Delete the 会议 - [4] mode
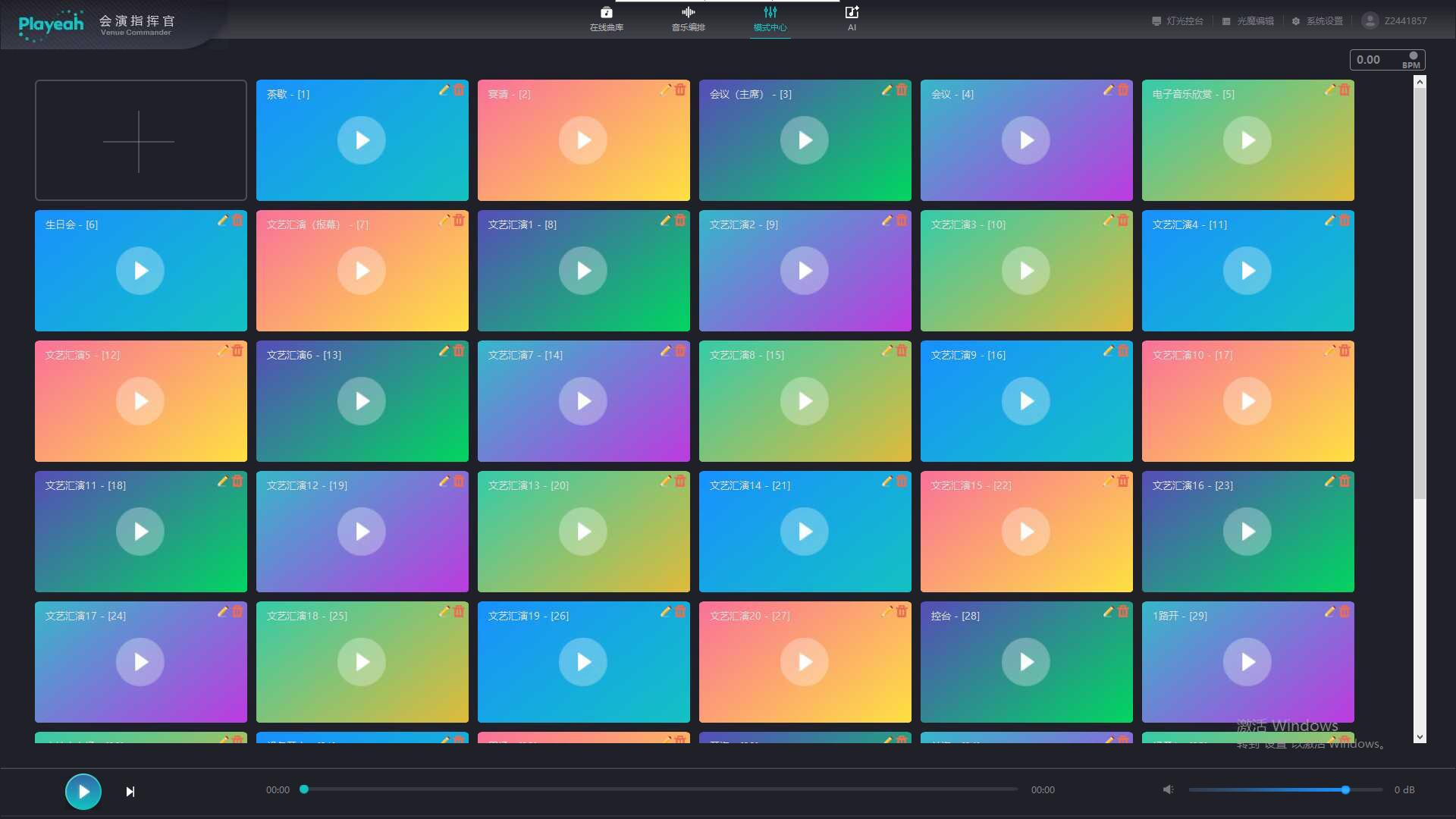This screenshot has height=819, width=1456. point(1123,90)
